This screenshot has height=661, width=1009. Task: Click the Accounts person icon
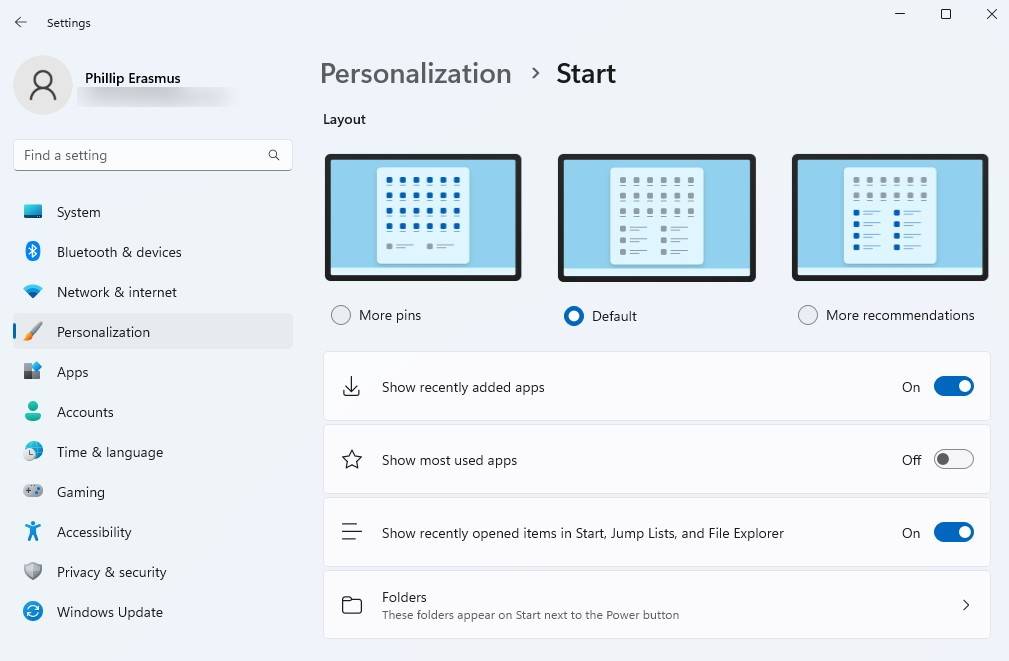[x=33, y=411]
